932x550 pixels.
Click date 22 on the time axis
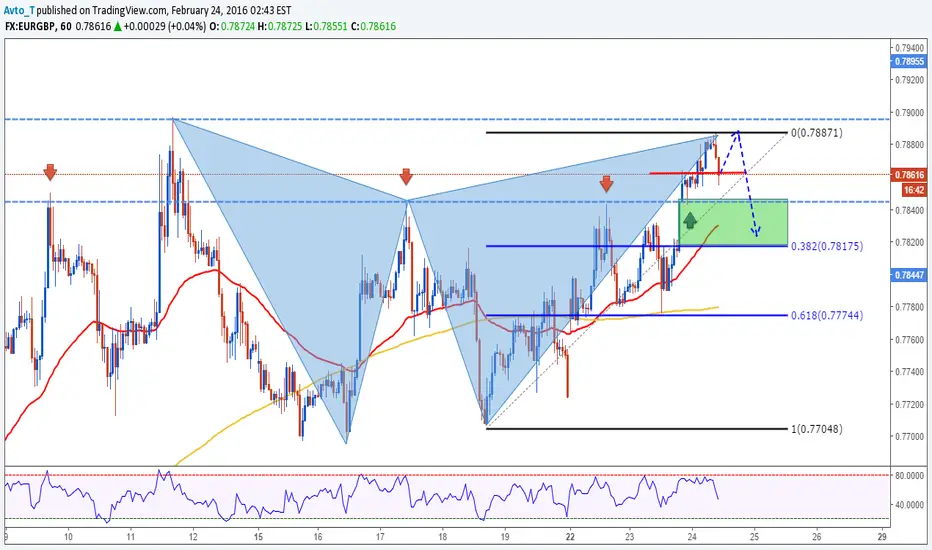pos(571,536)
